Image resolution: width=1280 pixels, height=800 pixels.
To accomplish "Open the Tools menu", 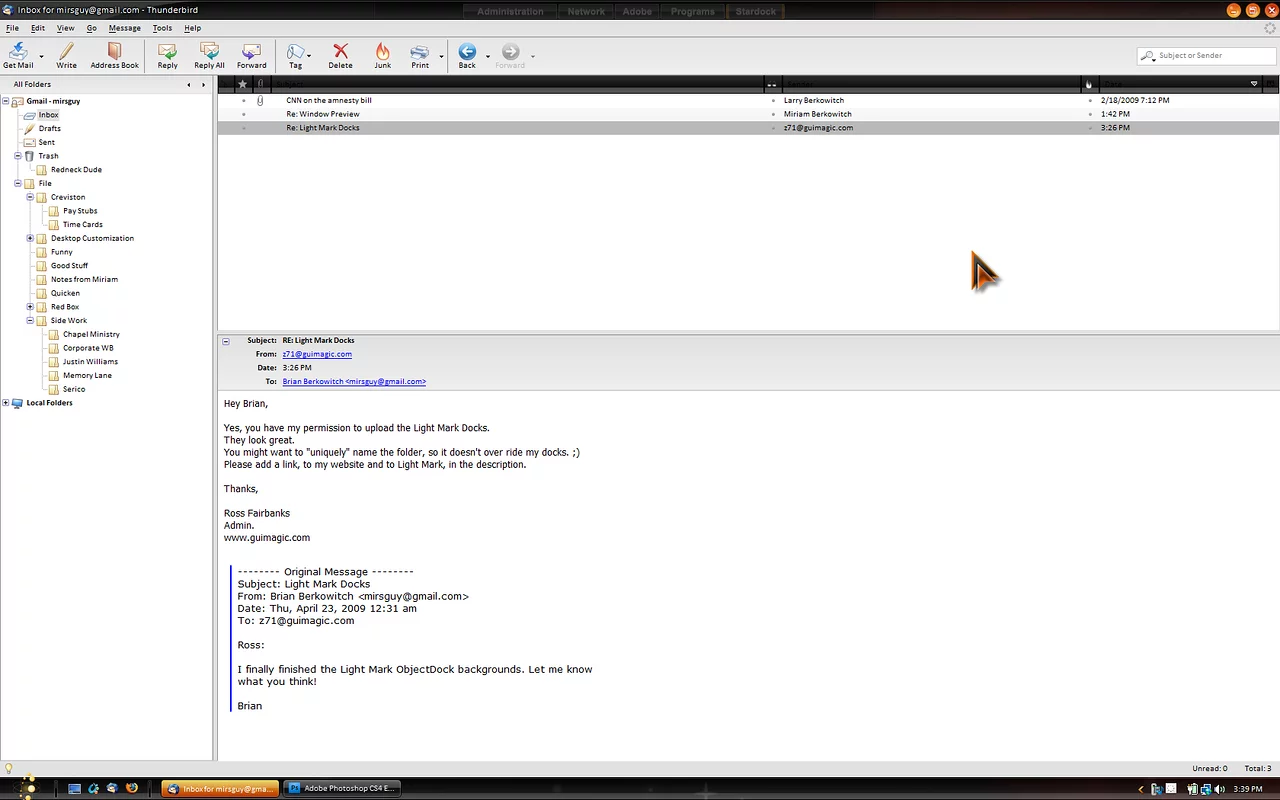I will (x=162, y=28).
